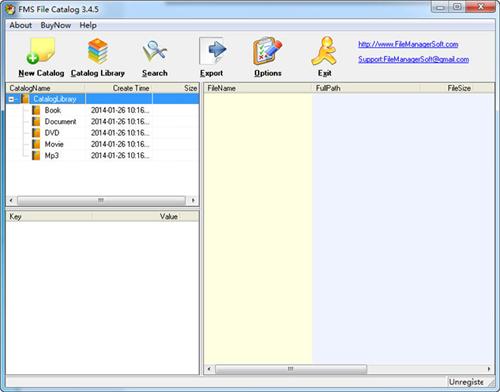Click the New Catalog sticky note icon
The image size is (500, 392).
pyautogui.click(x=41, y=51)
